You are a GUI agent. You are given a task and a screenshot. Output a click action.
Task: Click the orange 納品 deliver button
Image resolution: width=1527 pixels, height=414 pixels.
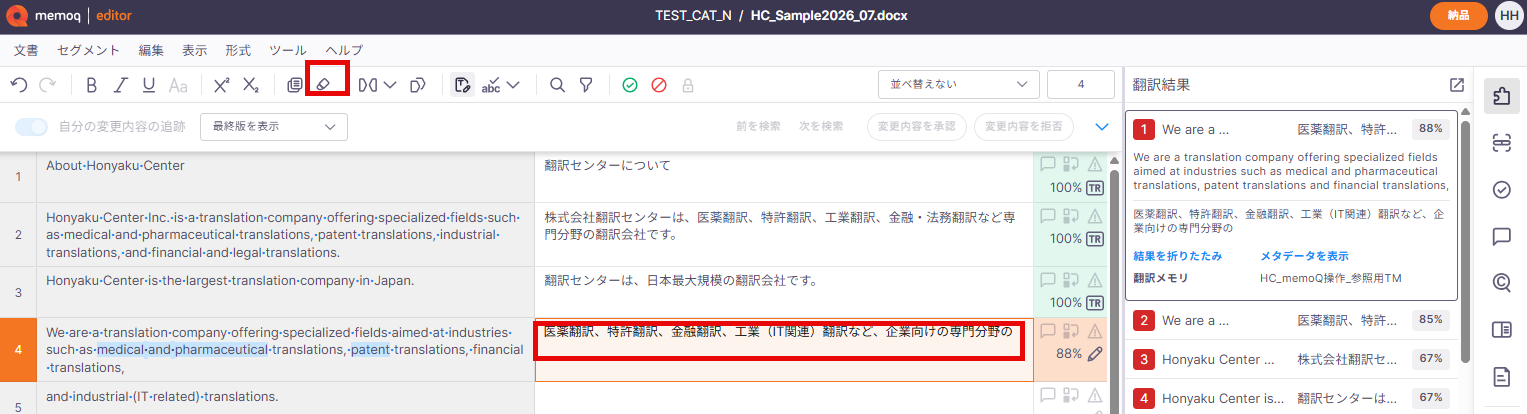(1457, 16)
